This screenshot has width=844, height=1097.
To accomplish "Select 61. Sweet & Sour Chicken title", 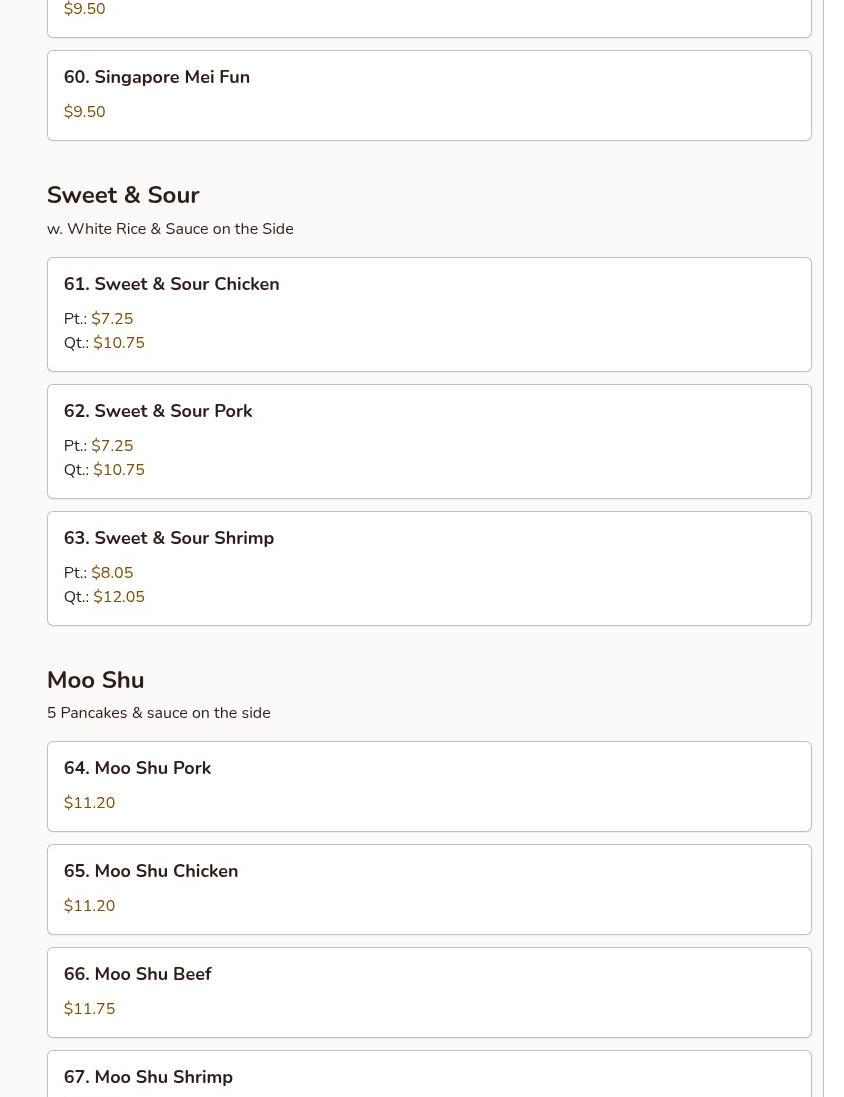I will point(171,284).
